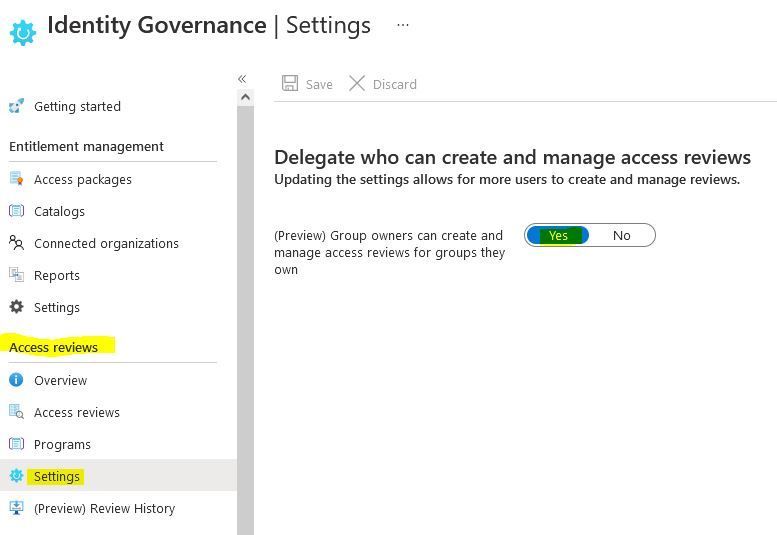Image resolution: width=777 pixels, height=535 pixels.
Task: Collapse the sidebar with double chevron
Action: click(242, 79)
